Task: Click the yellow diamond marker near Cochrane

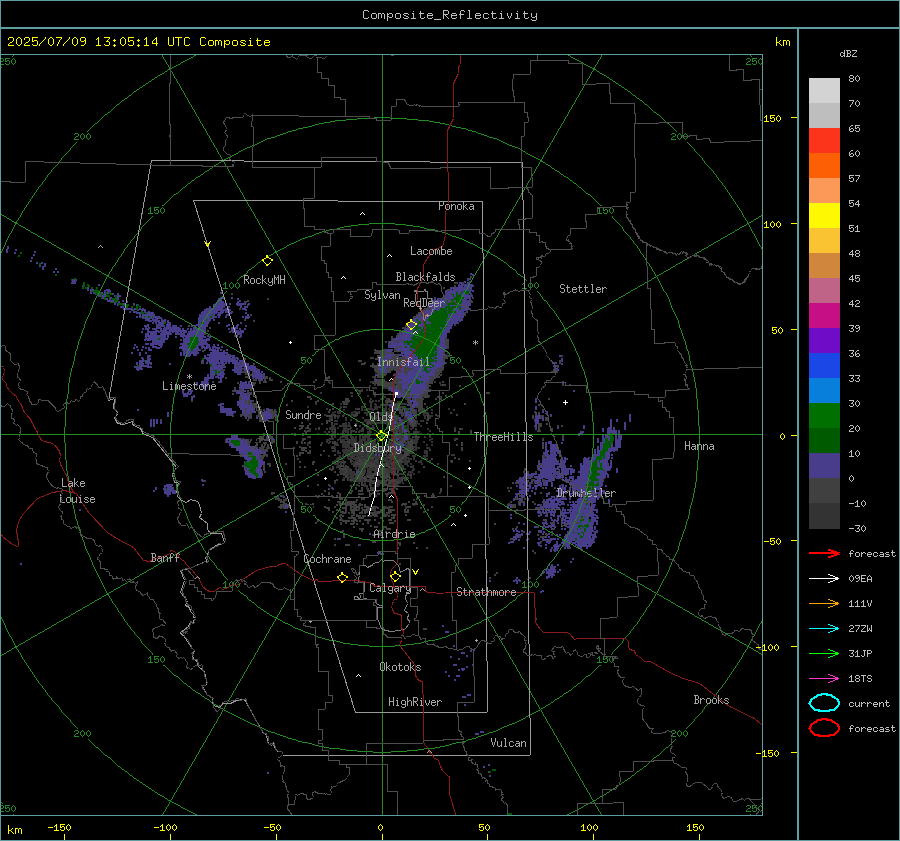Action: [x=342, y=578]
